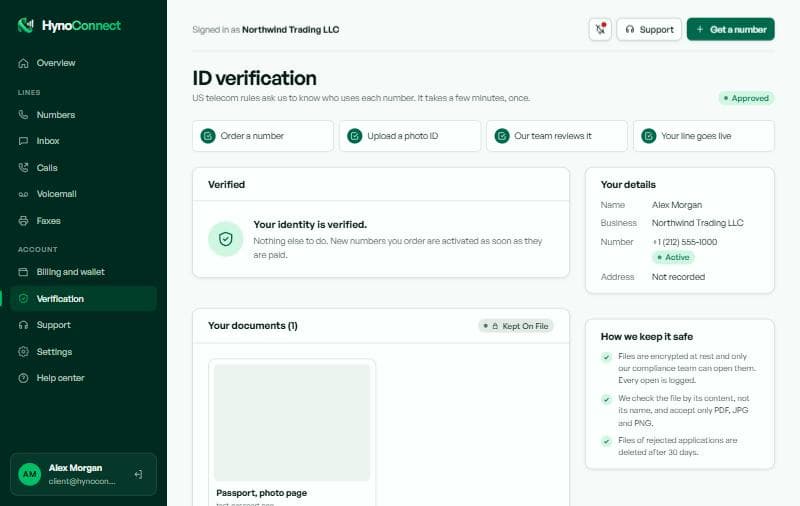Click the Our team reviews it check icon
This screenshot has height=506, width=800.
click(502, 136)
